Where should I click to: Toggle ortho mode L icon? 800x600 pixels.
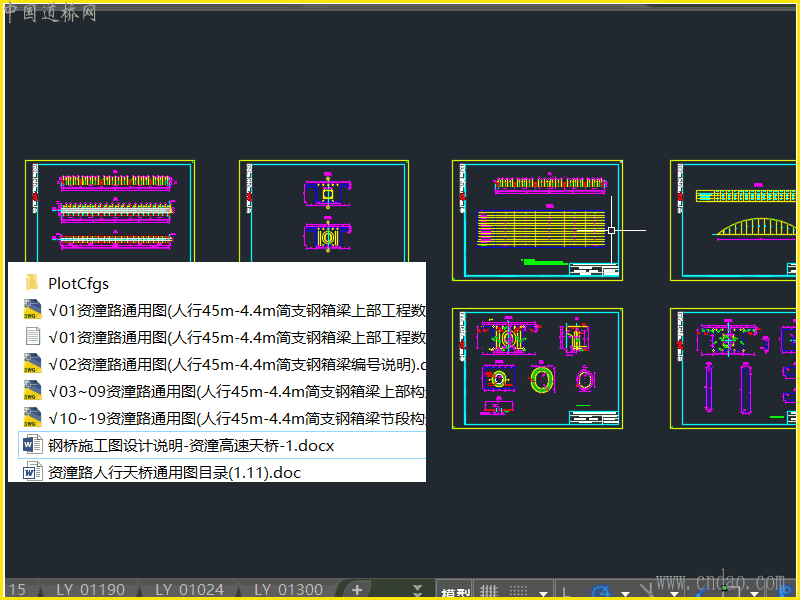pos(567,592)
